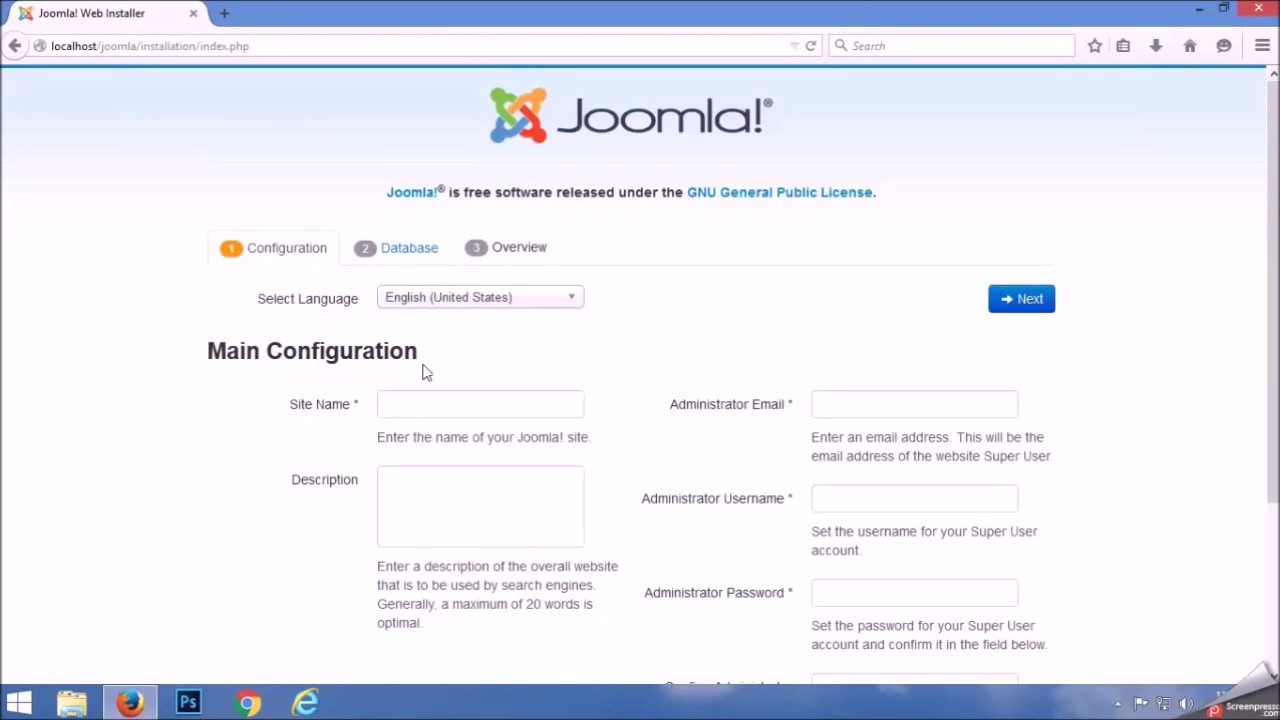Click the Main Configuration heading
The height and width of the screenshot is (720, 1280).
(x=312, y=351)
